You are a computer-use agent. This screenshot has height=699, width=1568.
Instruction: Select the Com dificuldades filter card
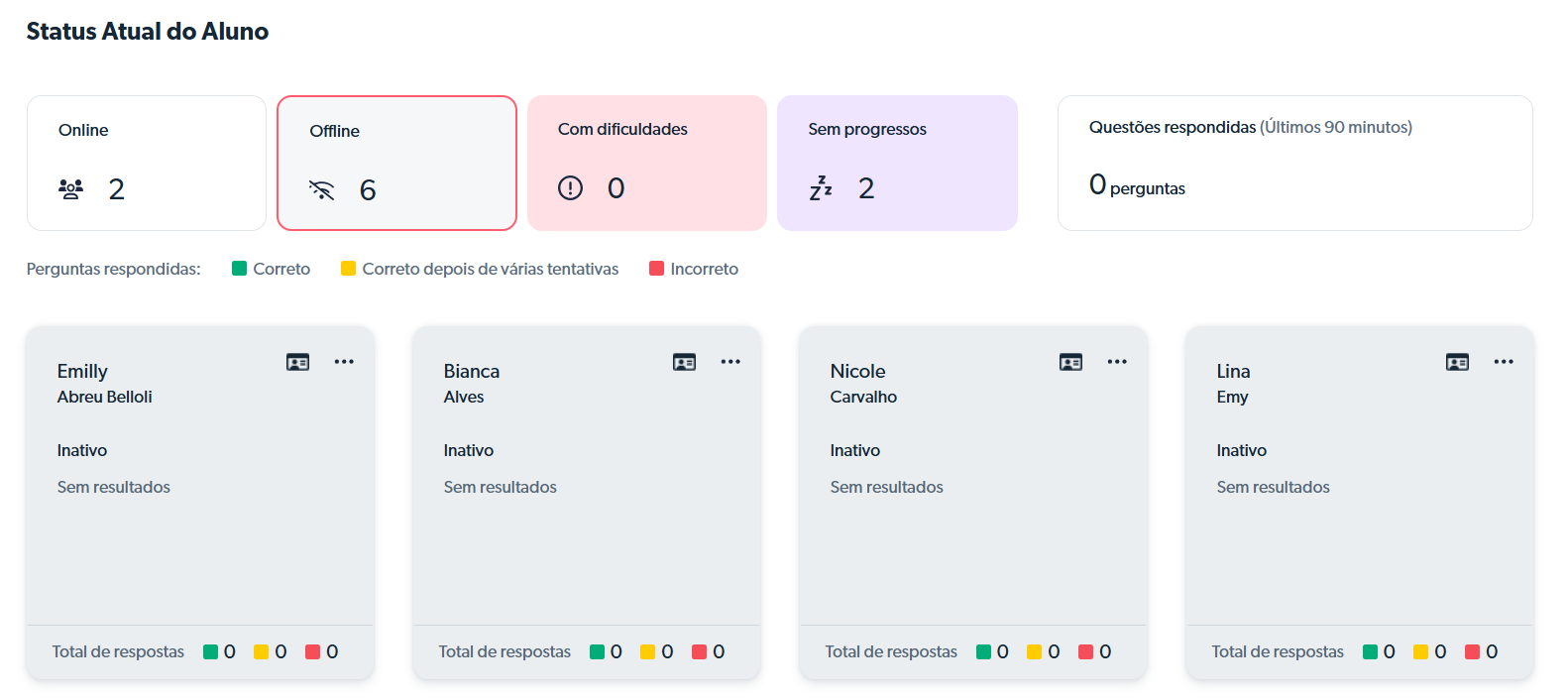646,163
